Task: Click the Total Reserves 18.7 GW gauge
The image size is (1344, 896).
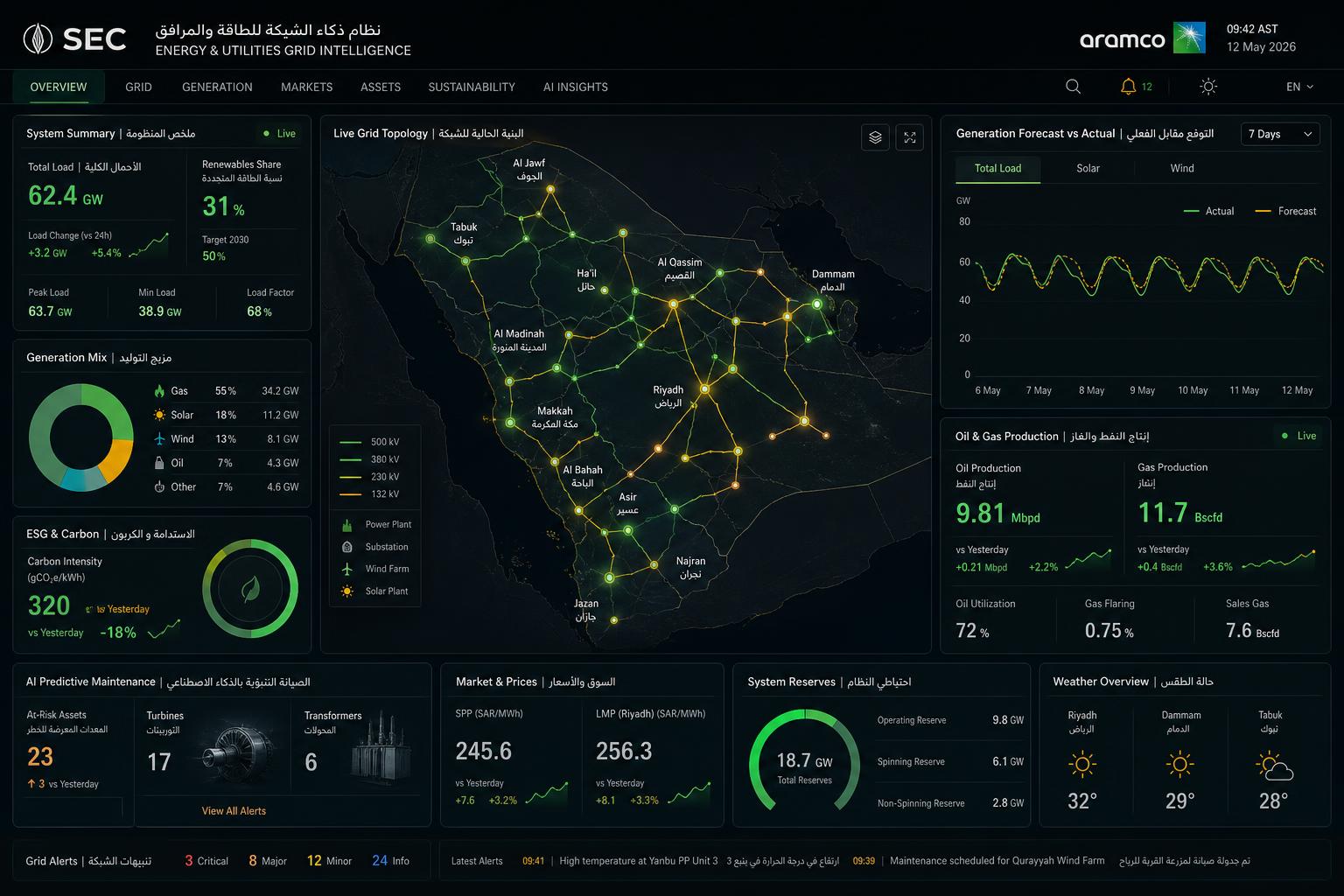Action: (804, 761)
